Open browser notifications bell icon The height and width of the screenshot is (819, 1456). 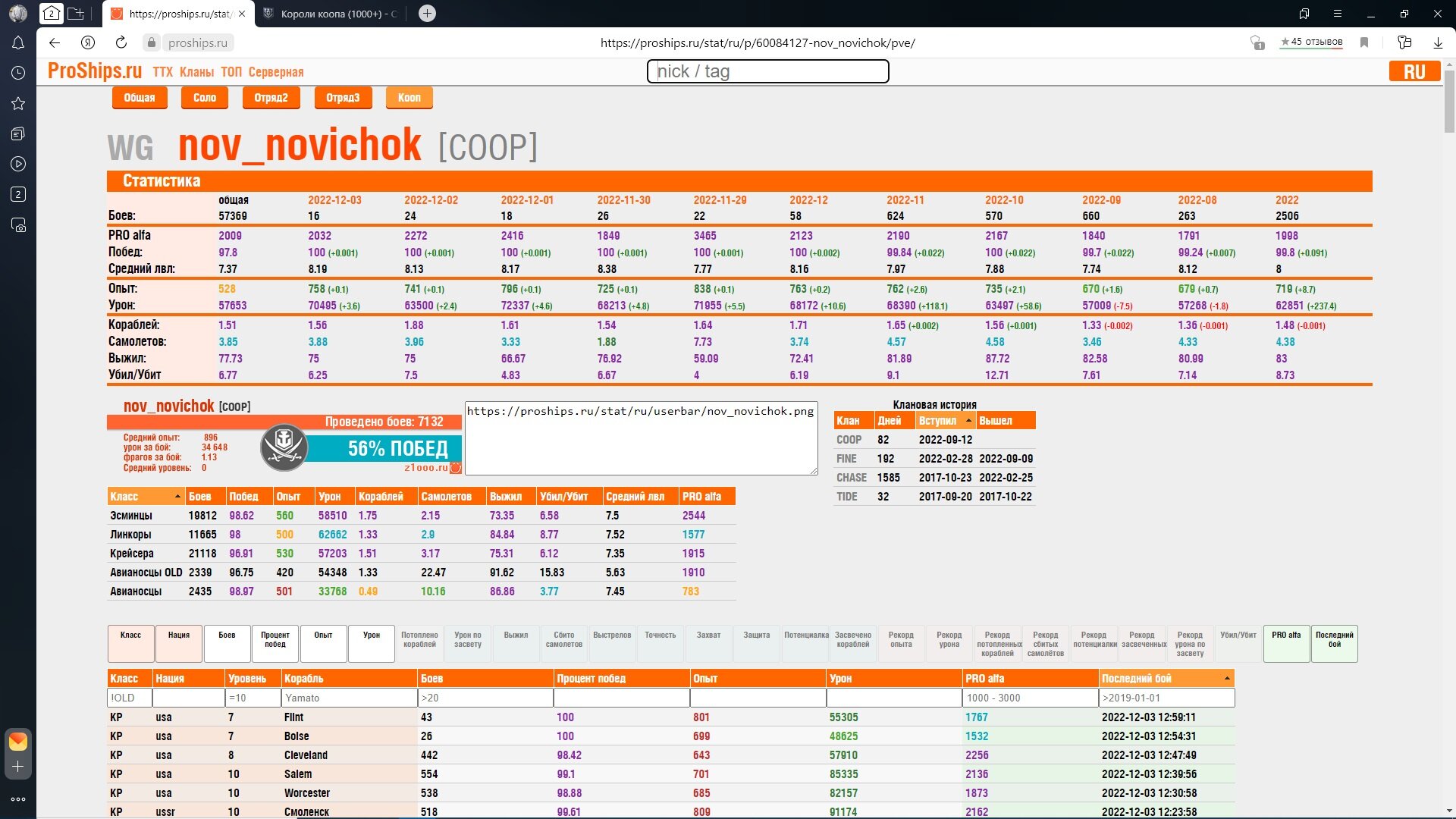tap(18, 43)
